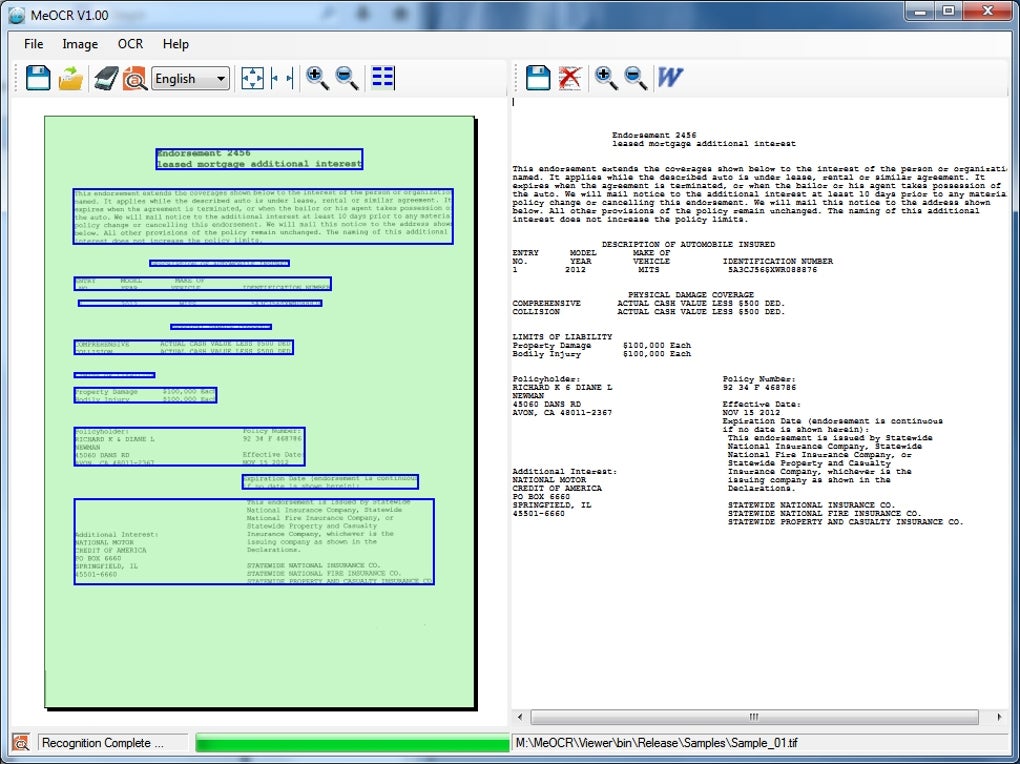Click the left scroll arrow in the text pane
The image size is (1020, 764).
tap(520, 717)
